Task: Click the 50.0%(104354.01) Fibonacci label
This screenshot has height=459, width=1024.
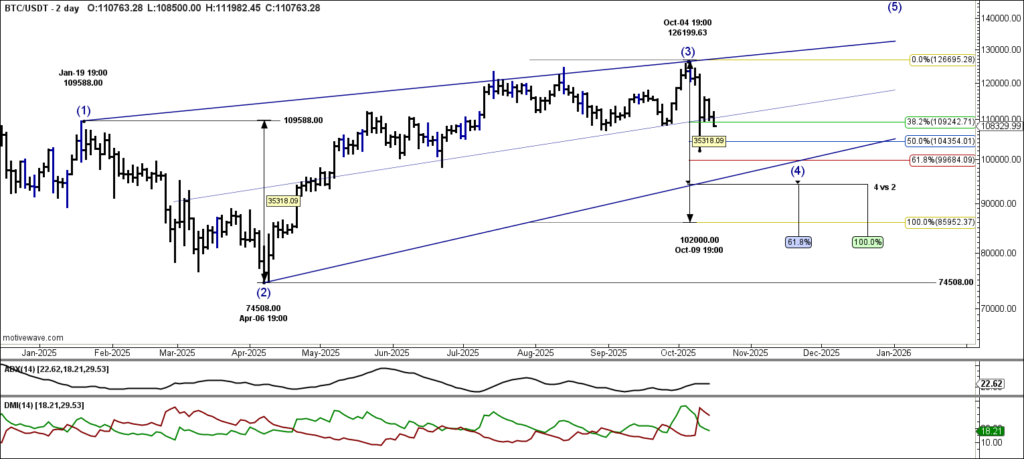Action: [x=940, y=141]
